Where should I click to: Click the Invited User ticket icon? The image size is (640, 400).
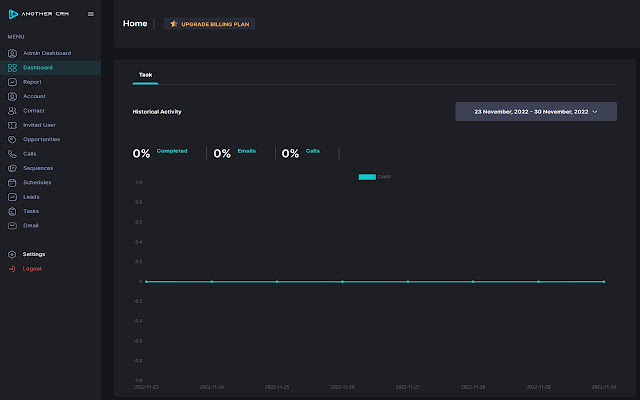[12, 125]
